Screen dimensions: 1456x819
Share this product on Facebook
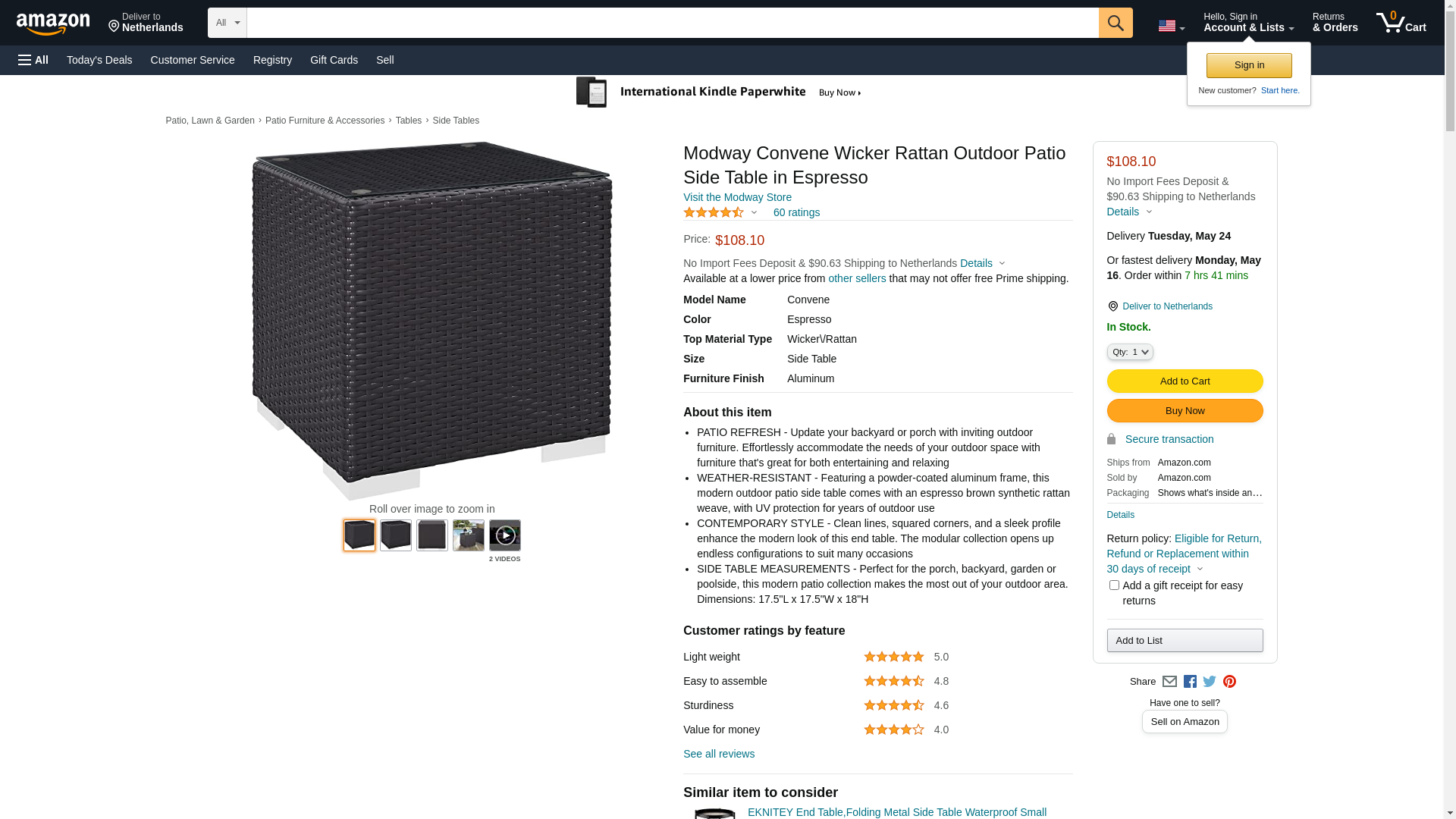[1190, 682]
